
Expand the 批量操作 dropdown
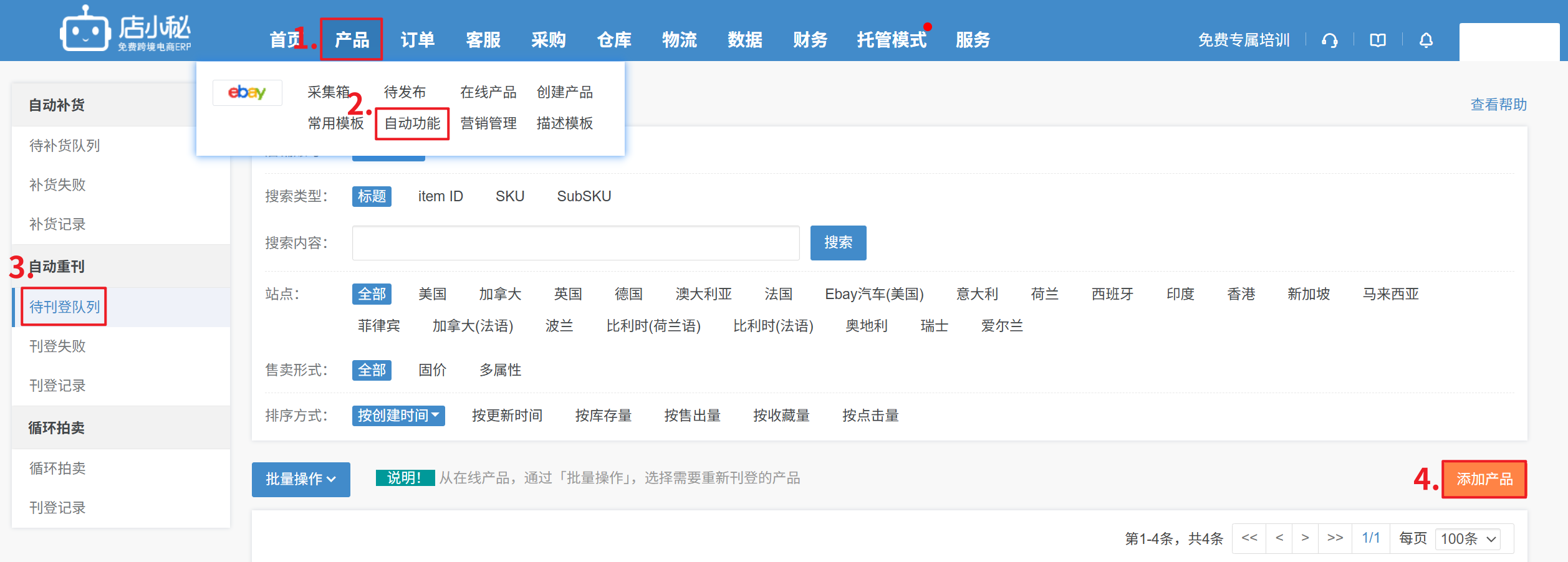[x=301, y=479]
